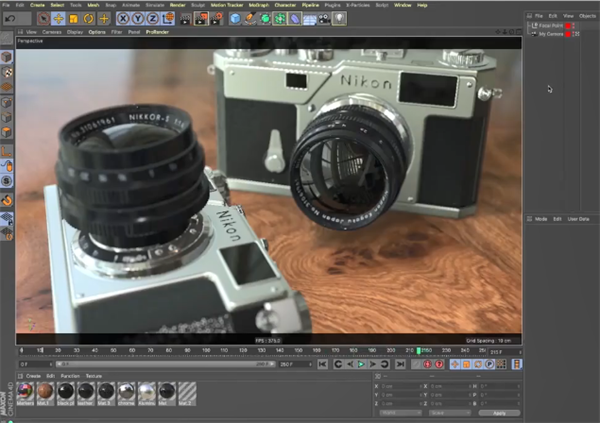The height and width of the screenshot is (423, 600).
Task: Open the Render menu
Action: 177,5
